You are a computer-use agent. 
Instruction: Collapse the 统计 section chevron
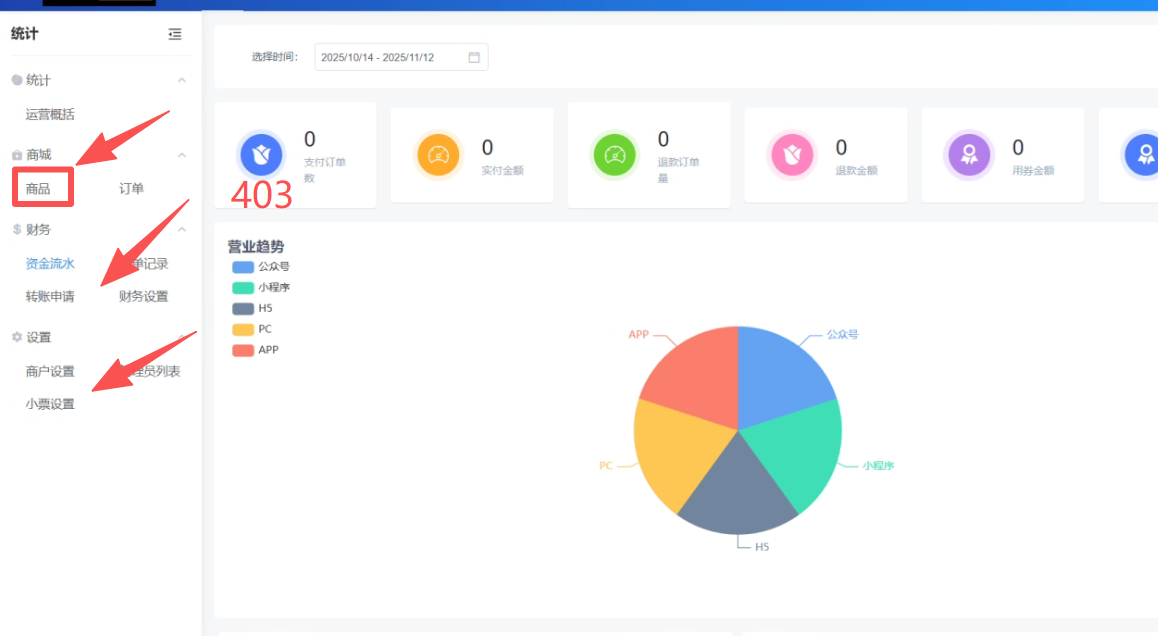point(181,80)
